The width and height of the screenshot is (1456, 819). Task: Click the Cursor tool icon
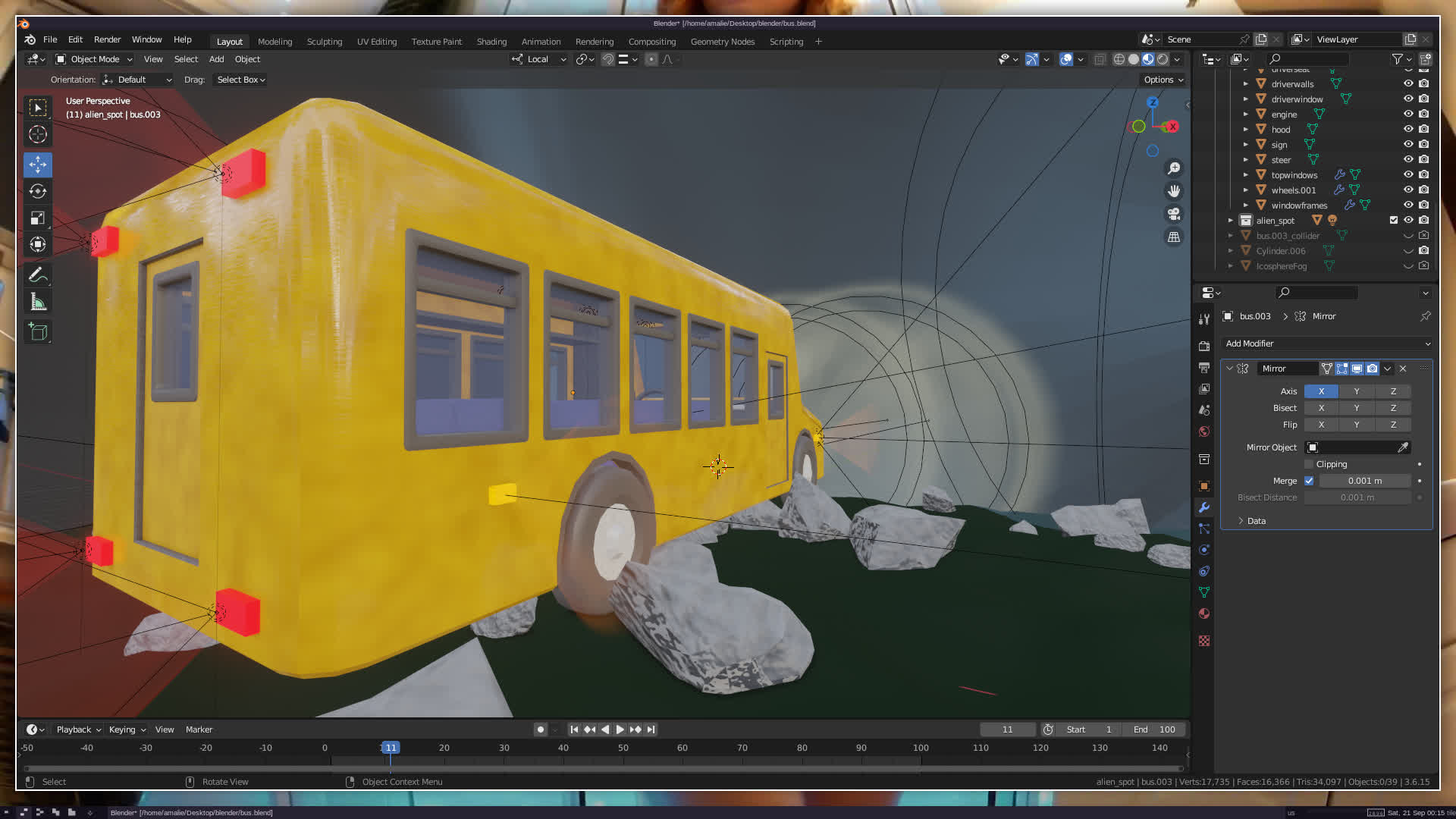pyautogui.click(x=38, y=135)
